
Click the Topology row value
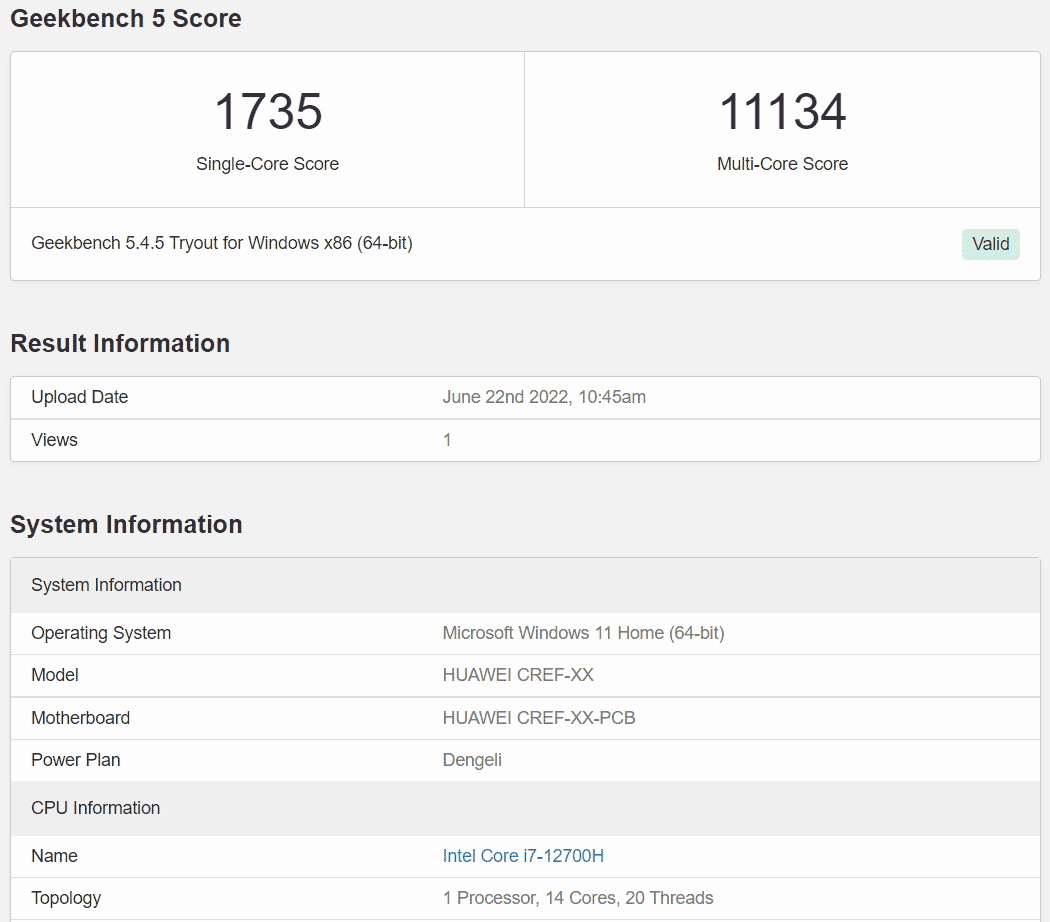pos(578,897)
